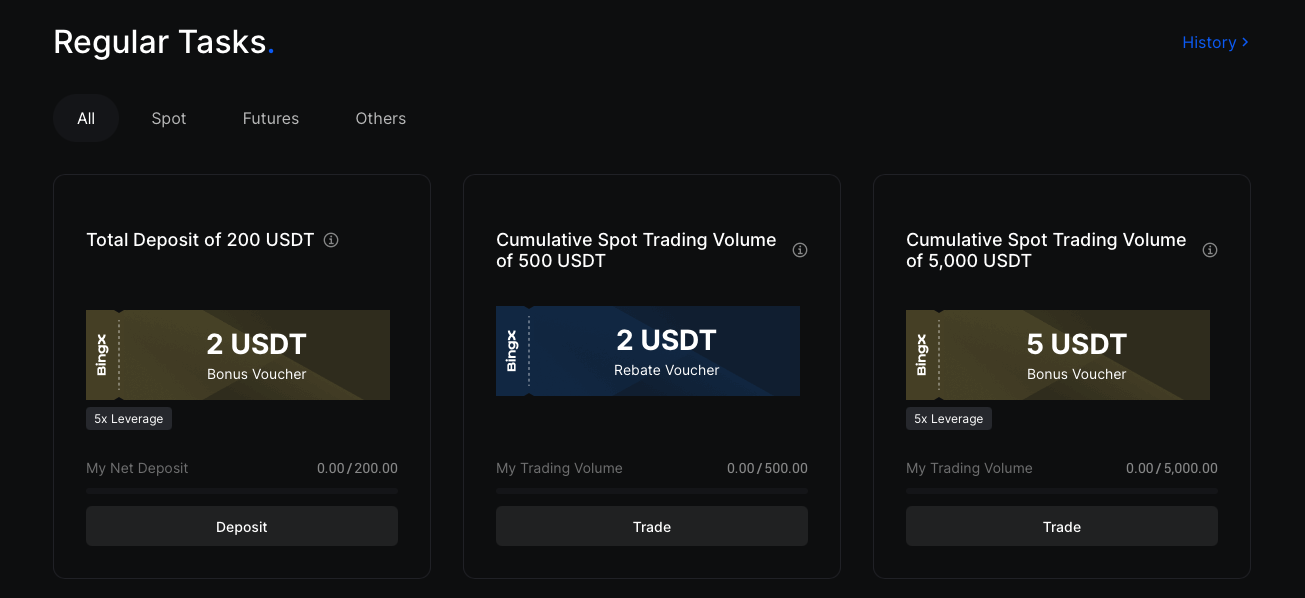
Task: Select the All filter tab
Action: click(86, 118)
